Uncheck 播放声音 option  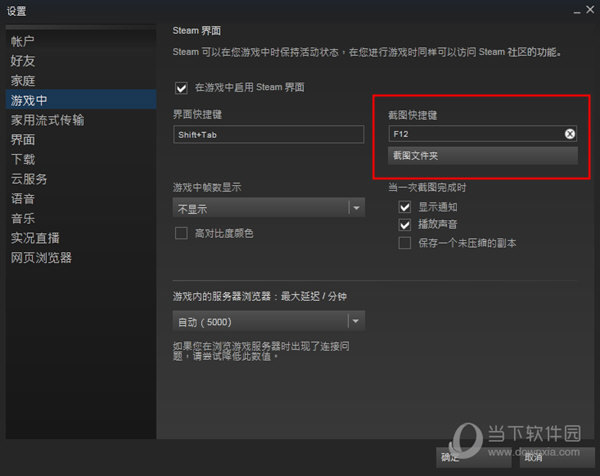click(404, 225)
